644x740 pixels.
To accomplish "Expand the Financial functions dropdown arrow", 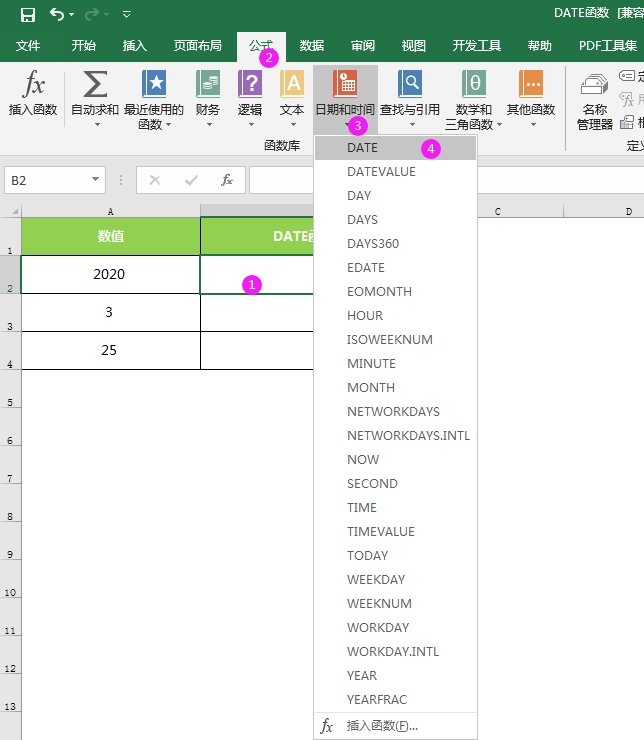I will click(x=209, y=125).
